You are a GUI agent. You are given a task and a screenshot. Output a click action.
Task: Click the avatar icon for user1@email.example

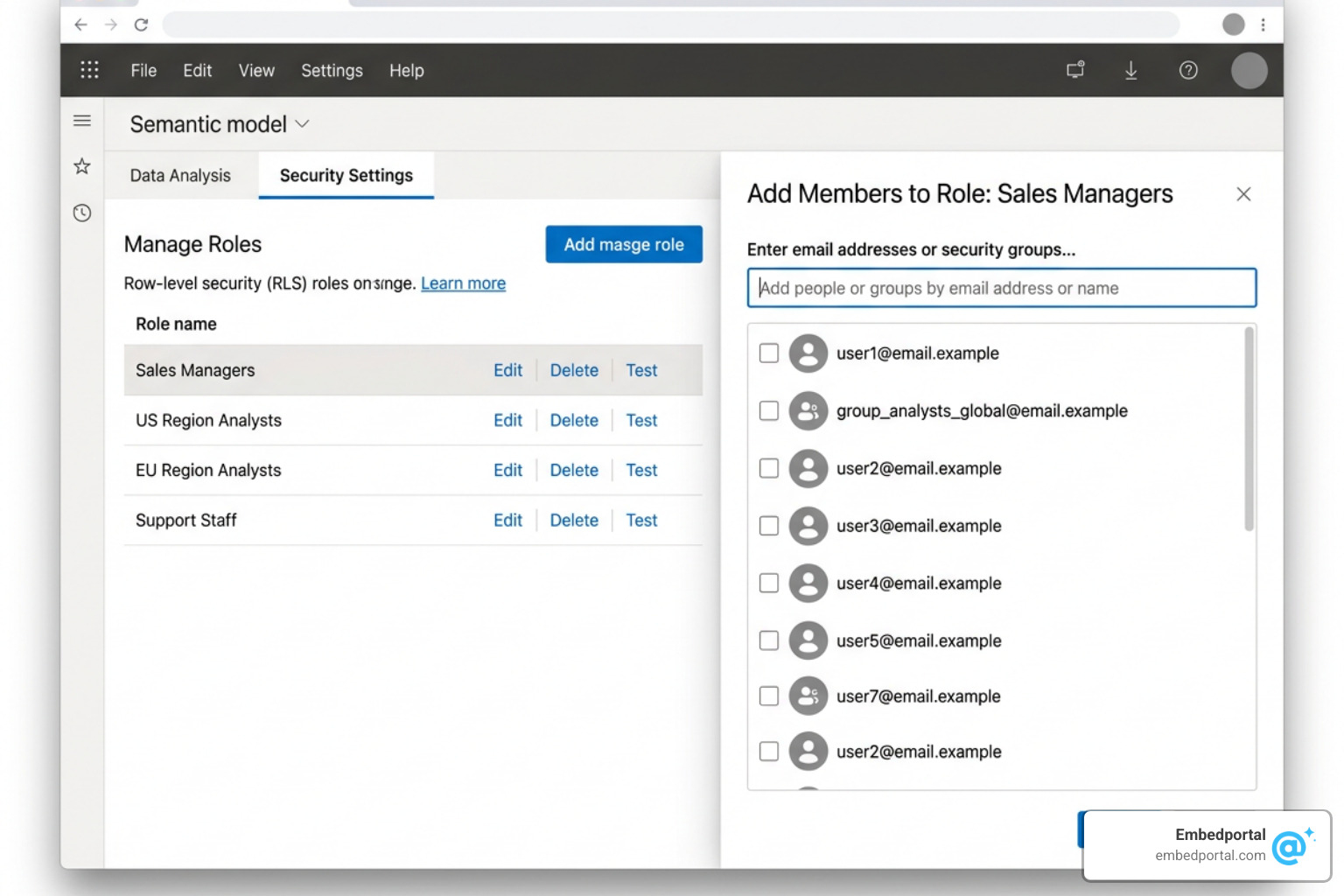coord(808,353)
